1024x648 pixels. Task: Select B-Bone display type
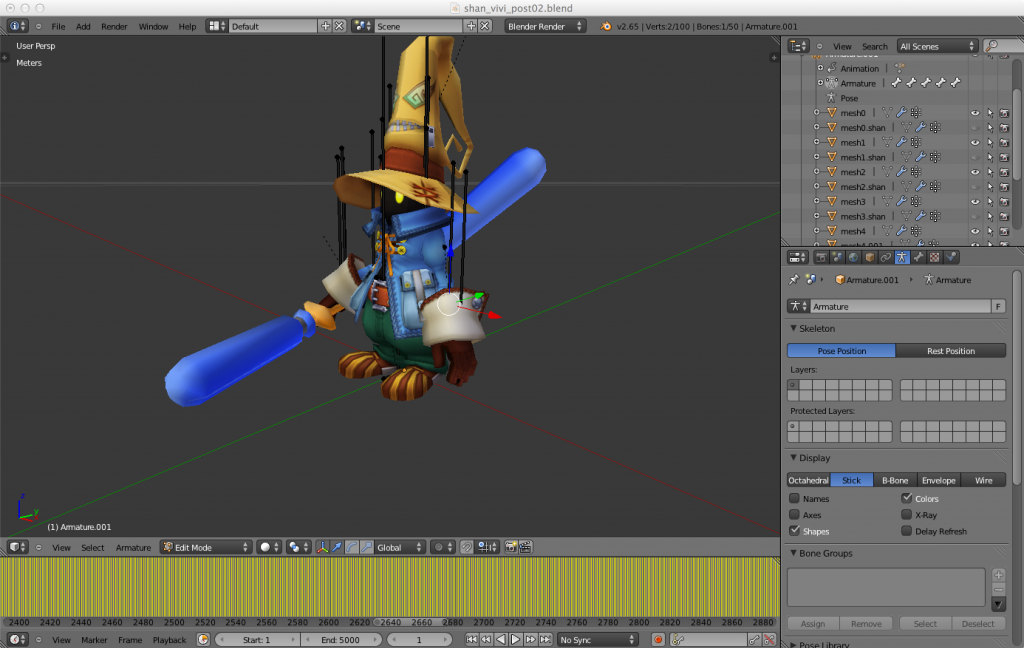pos(895,480)
